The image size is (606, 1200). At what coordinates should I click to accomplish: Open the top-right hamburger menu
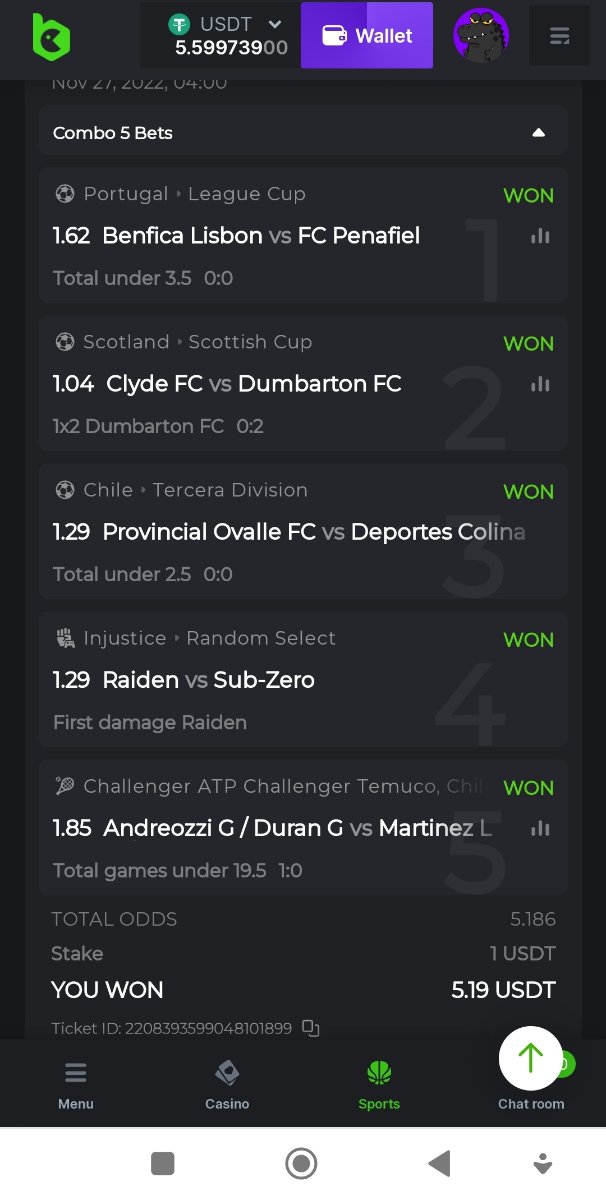click(x=560, y=36)
